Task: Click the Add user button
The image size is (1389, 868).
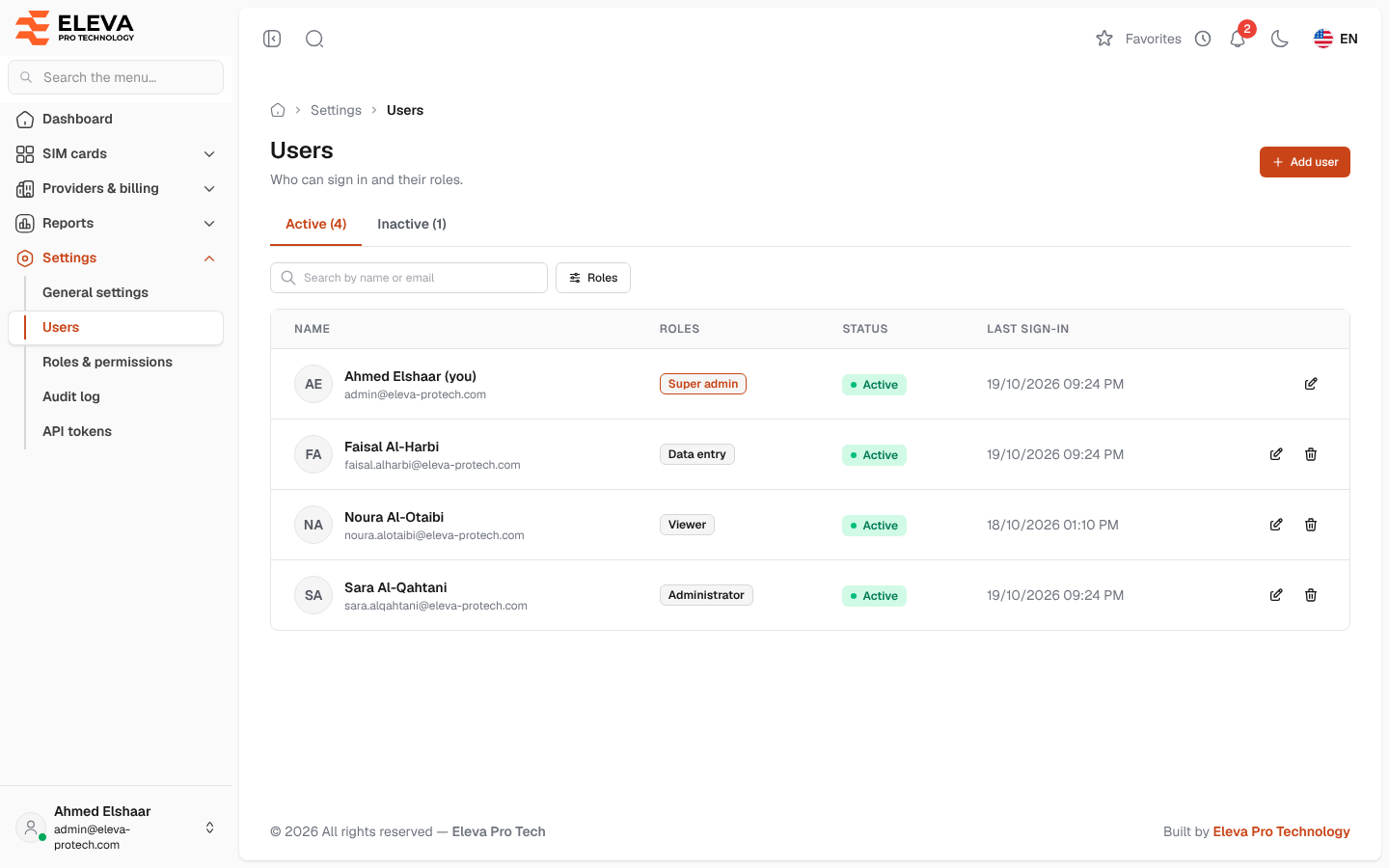Action: click(x=1305, y=162)
